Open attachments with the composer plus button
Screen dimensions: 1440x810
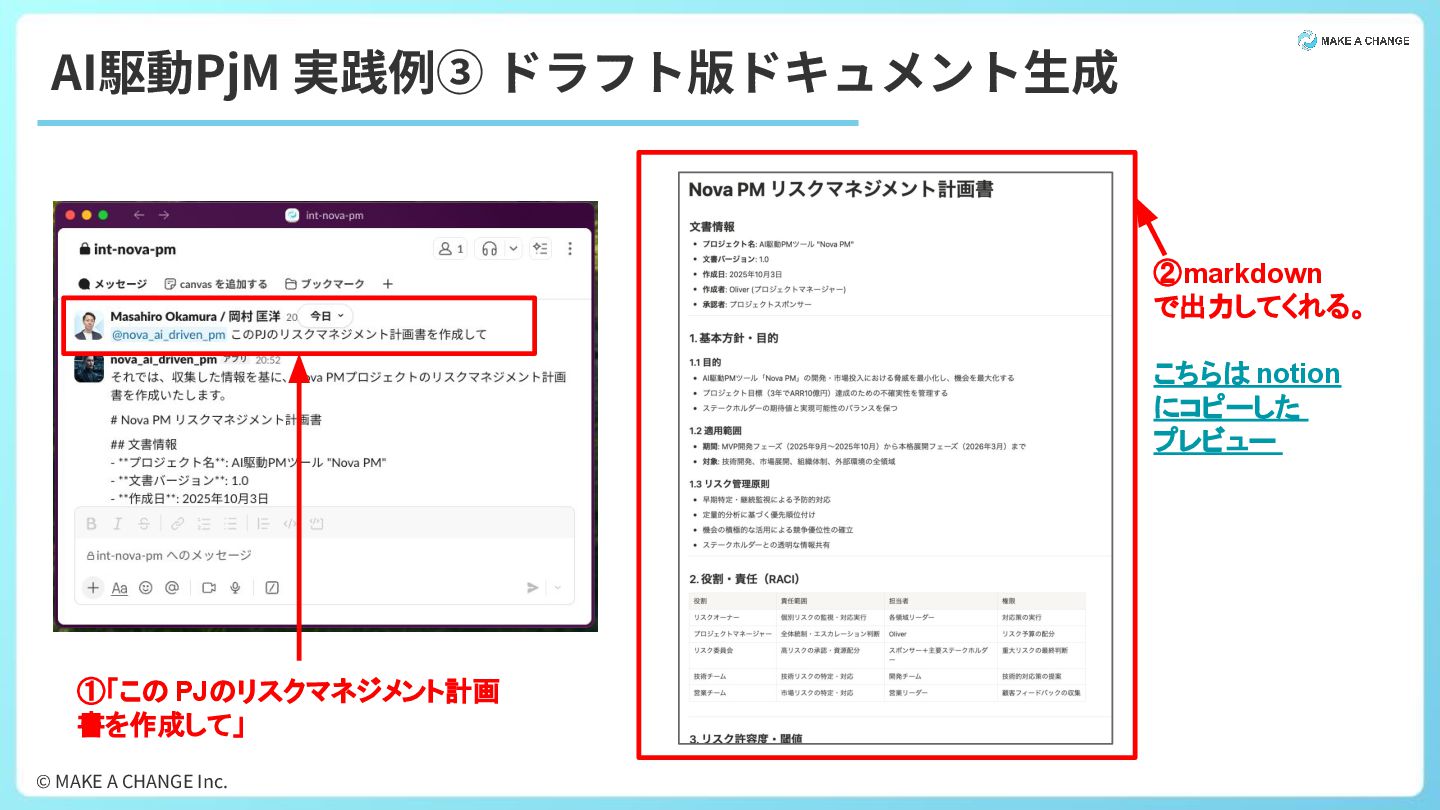pos(93,588)
